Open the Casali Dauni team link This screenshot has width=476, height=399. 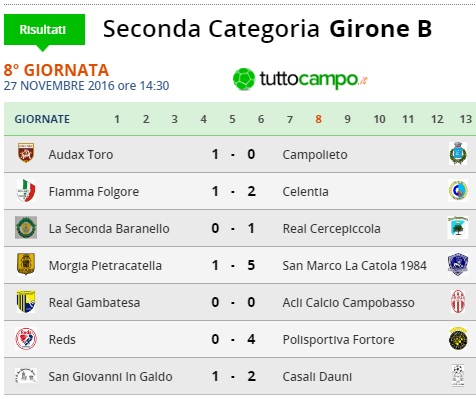tap(317, 377)
